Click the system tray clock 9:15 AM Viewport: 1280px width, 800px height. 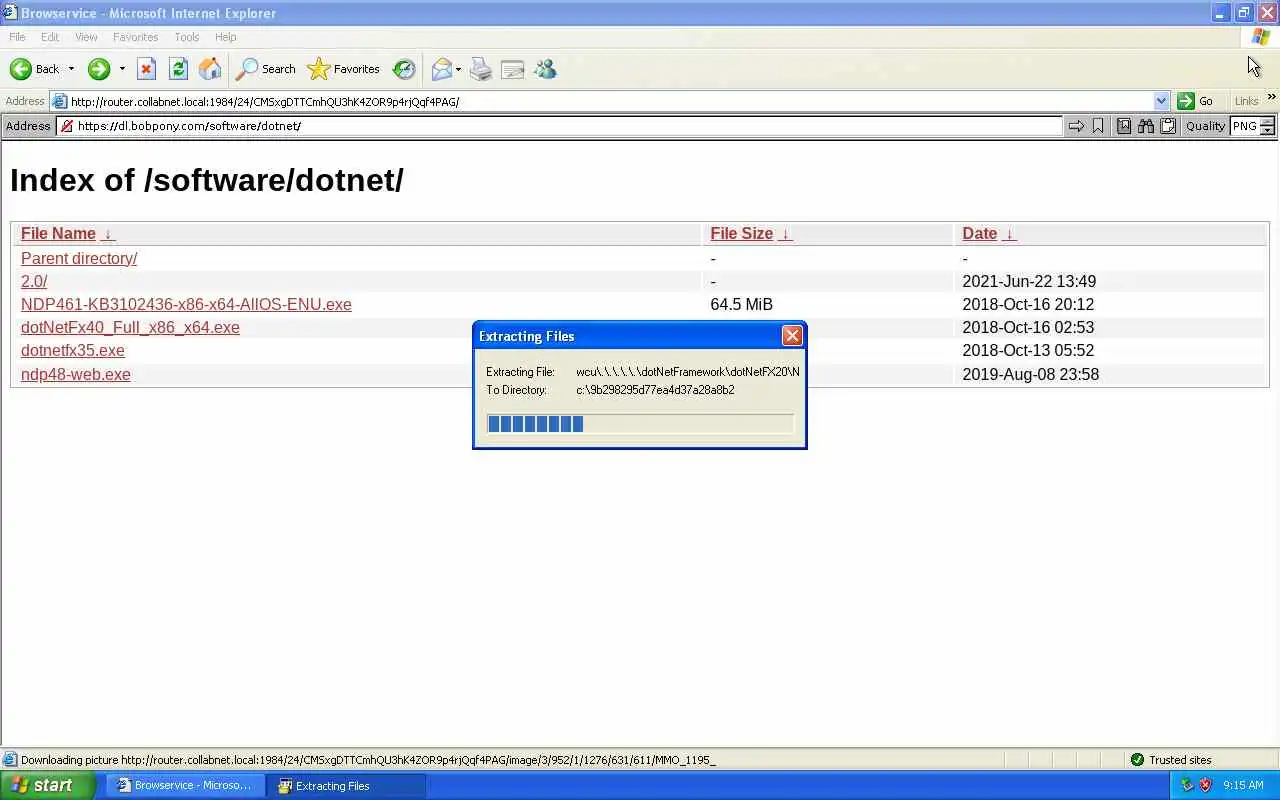[1243, 786]
